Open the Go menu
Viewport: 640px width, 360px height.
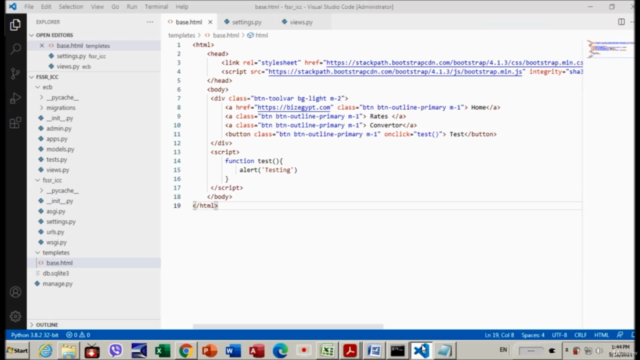(x=115, y=7)
